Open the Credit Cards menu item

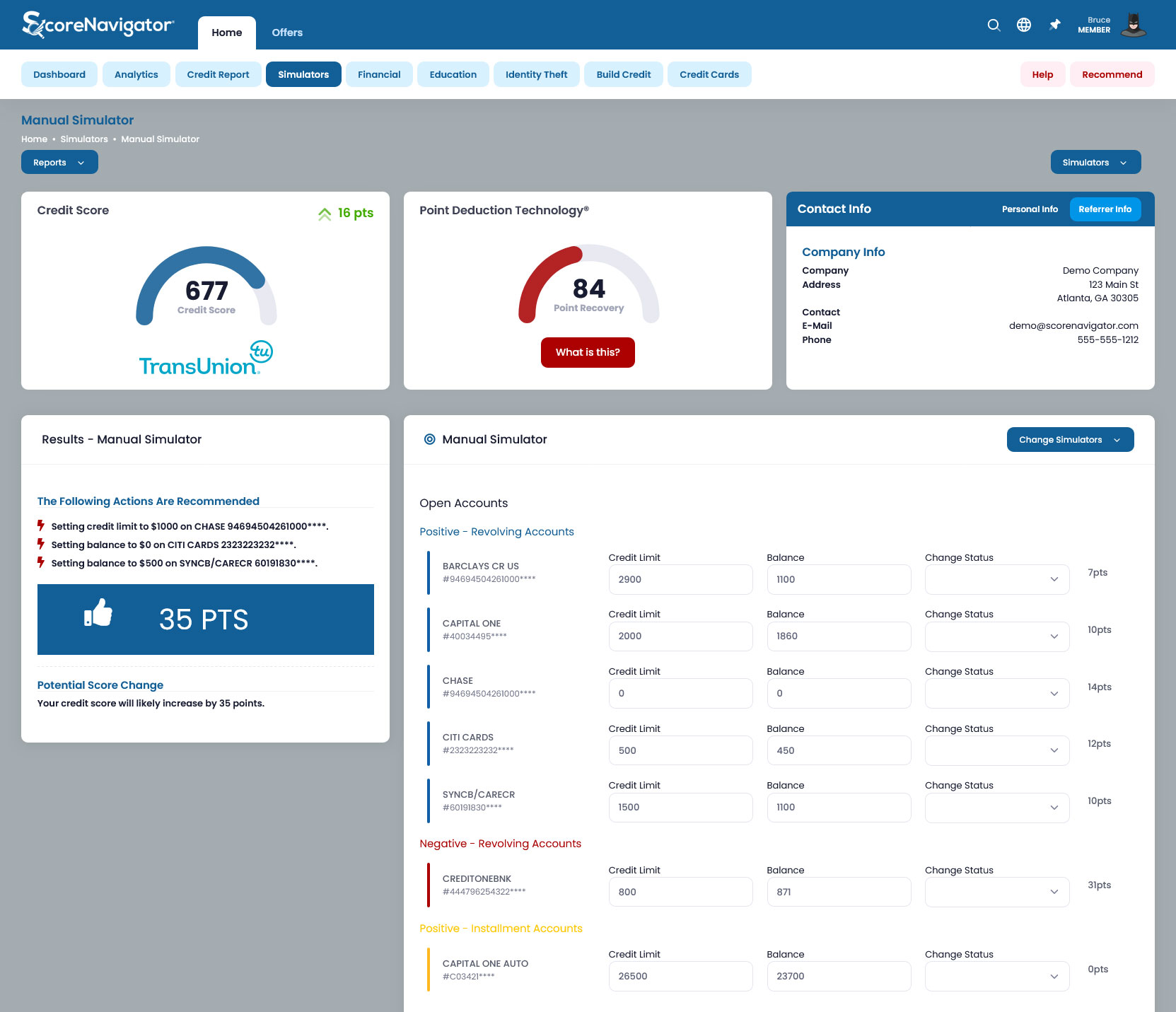(x=709, y=74)
